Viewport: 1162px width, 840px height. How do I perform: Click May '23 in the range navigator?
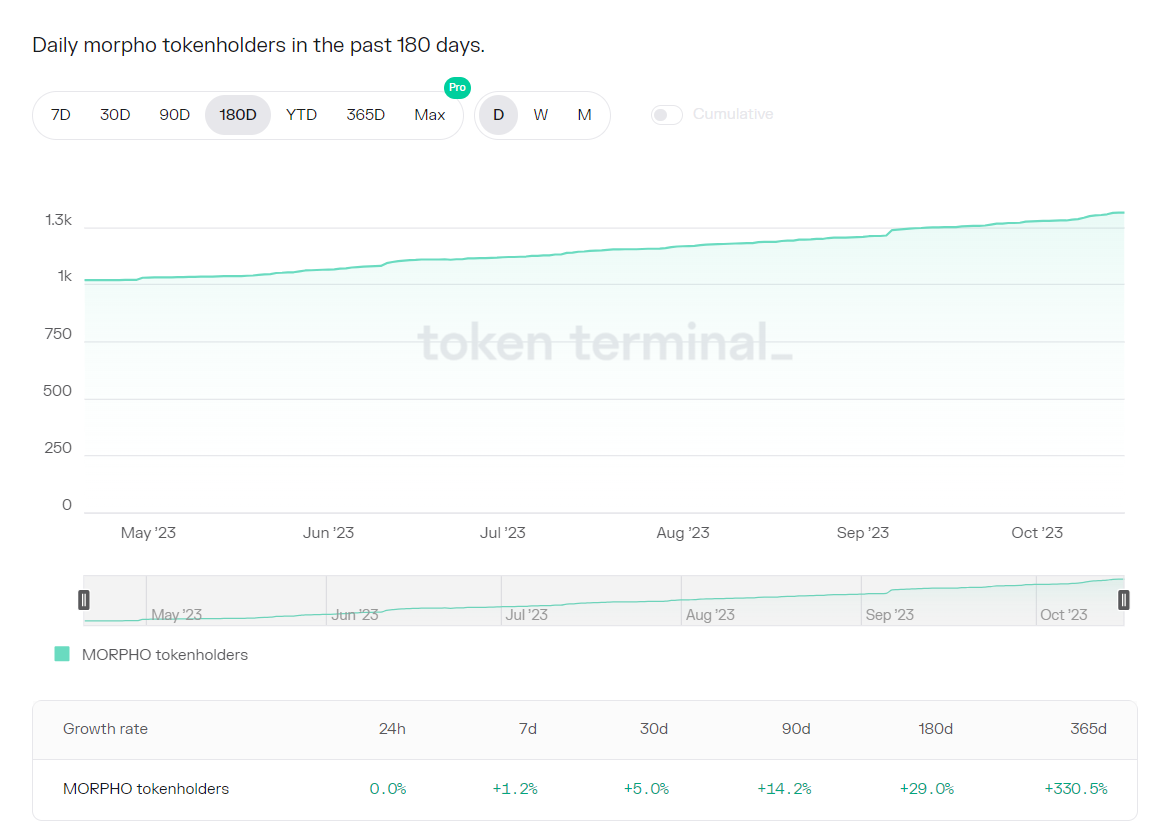click(176, 615)
